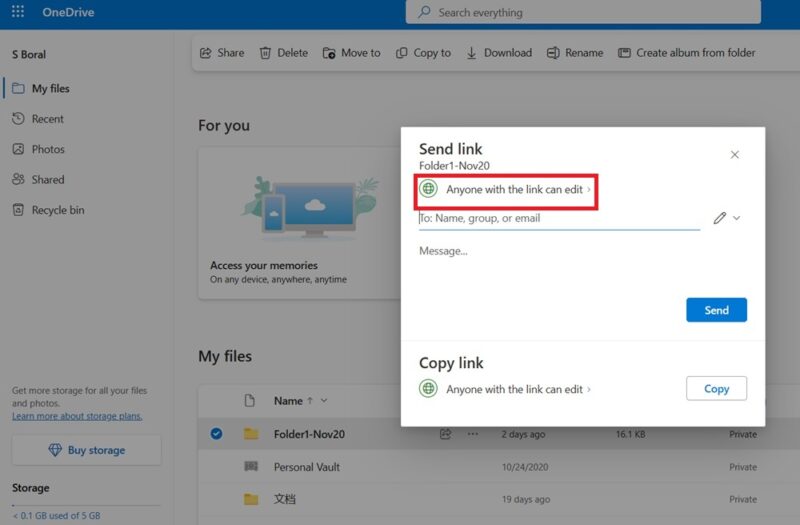This screenshot has width=800, height=525.
Task: Open the Folder1-Nov20 folder
Action: pos(309,434)
